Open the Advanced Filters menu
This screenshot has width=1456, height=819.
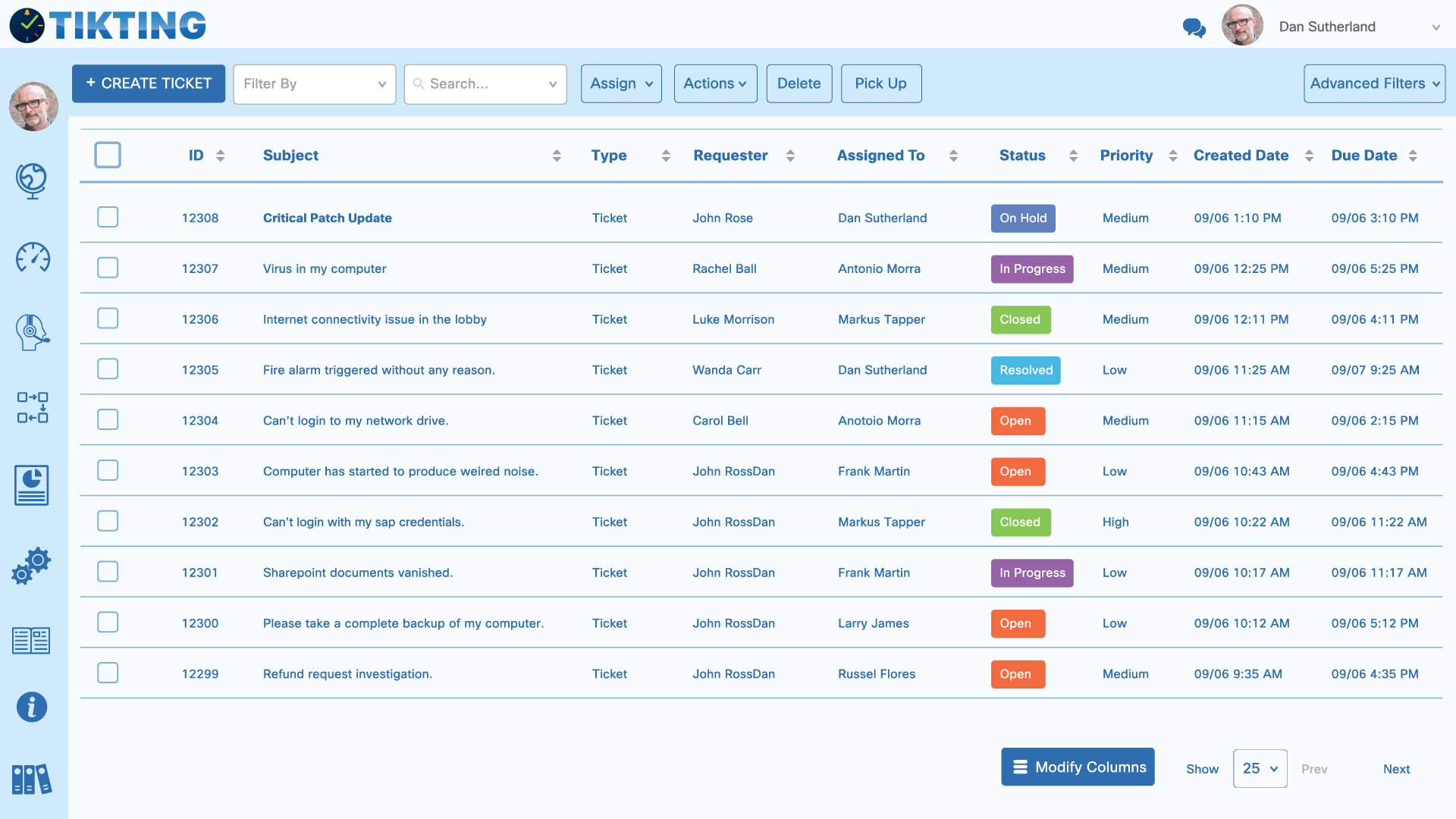(1373, 83)
